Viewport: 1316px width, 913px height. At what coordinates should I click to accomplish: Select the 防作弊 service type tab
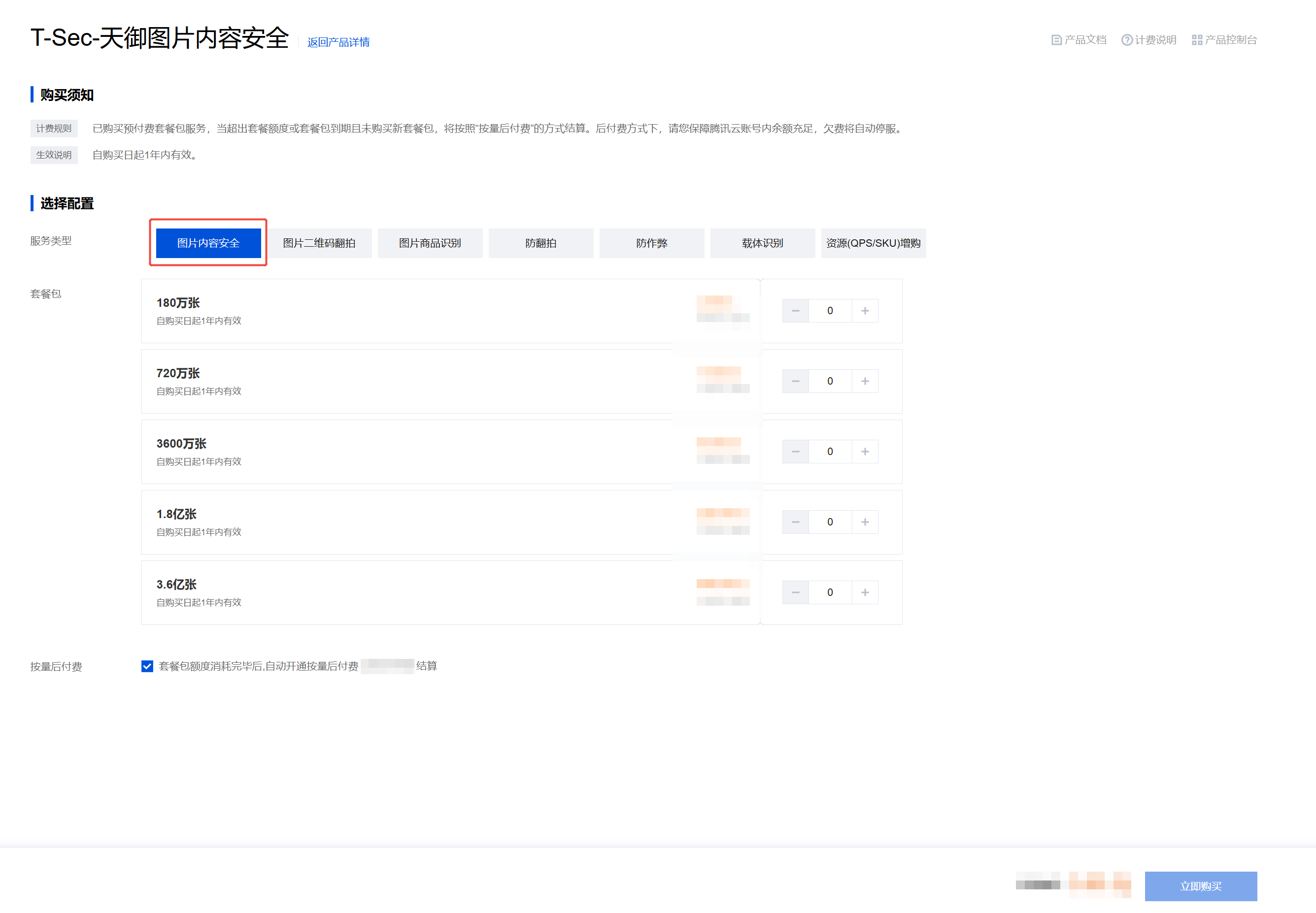(652, 243)
